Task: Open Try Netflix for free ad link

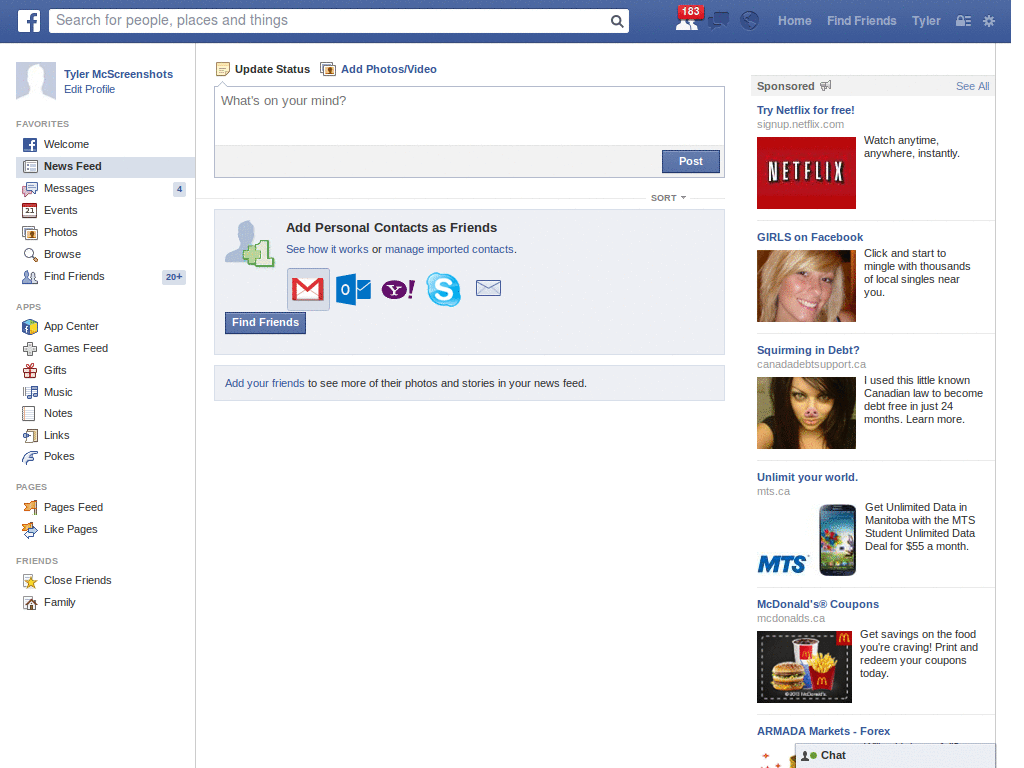Action: [x=805, y=110]
